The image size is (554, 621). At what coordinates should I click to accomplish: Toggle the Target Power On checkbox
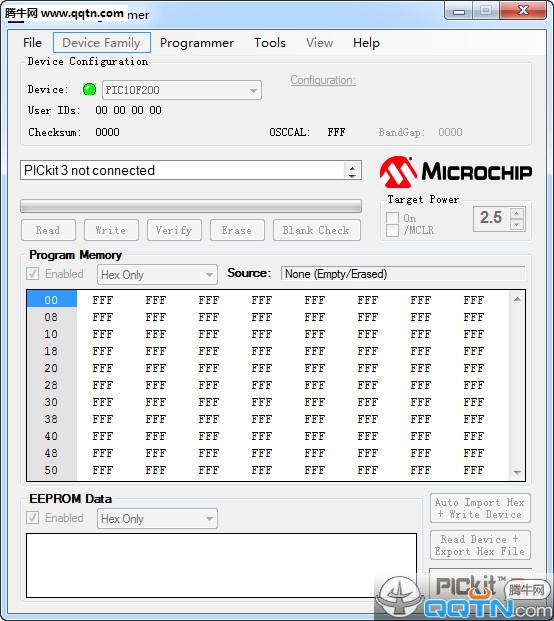point(392,218)
